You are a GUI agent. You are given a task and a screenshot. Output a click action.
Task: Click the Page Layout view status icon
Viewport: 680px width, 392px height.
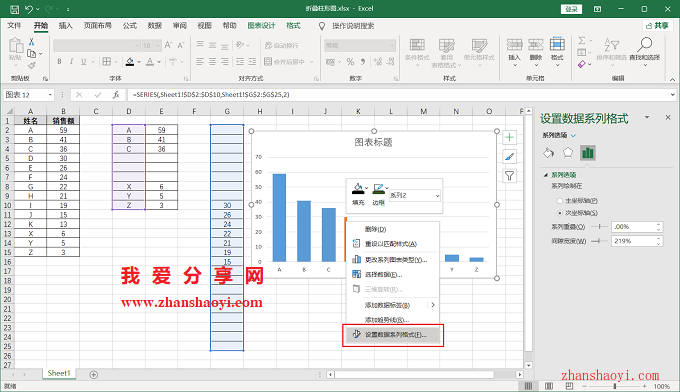point(549,386)
